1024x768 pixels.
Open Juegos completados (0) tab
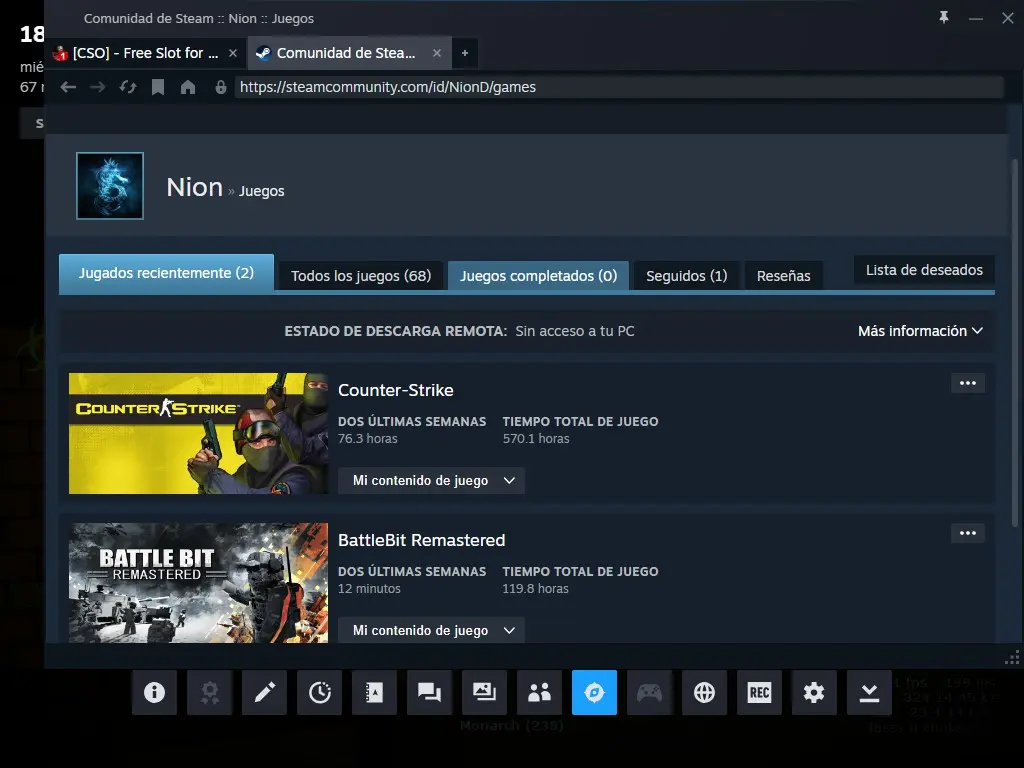(x=538, y=276)
